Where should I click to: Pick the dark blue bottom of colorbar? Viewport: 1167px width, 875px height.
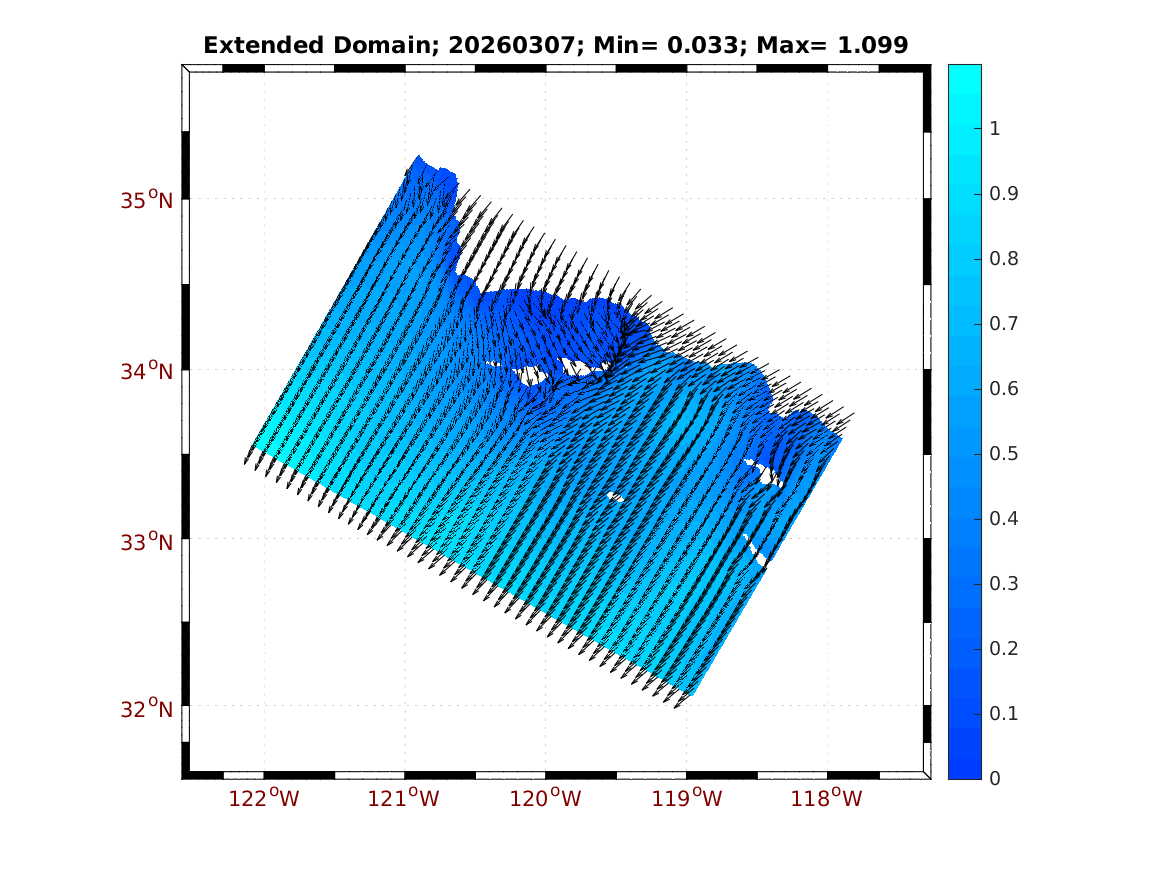(x=964, y=770)
